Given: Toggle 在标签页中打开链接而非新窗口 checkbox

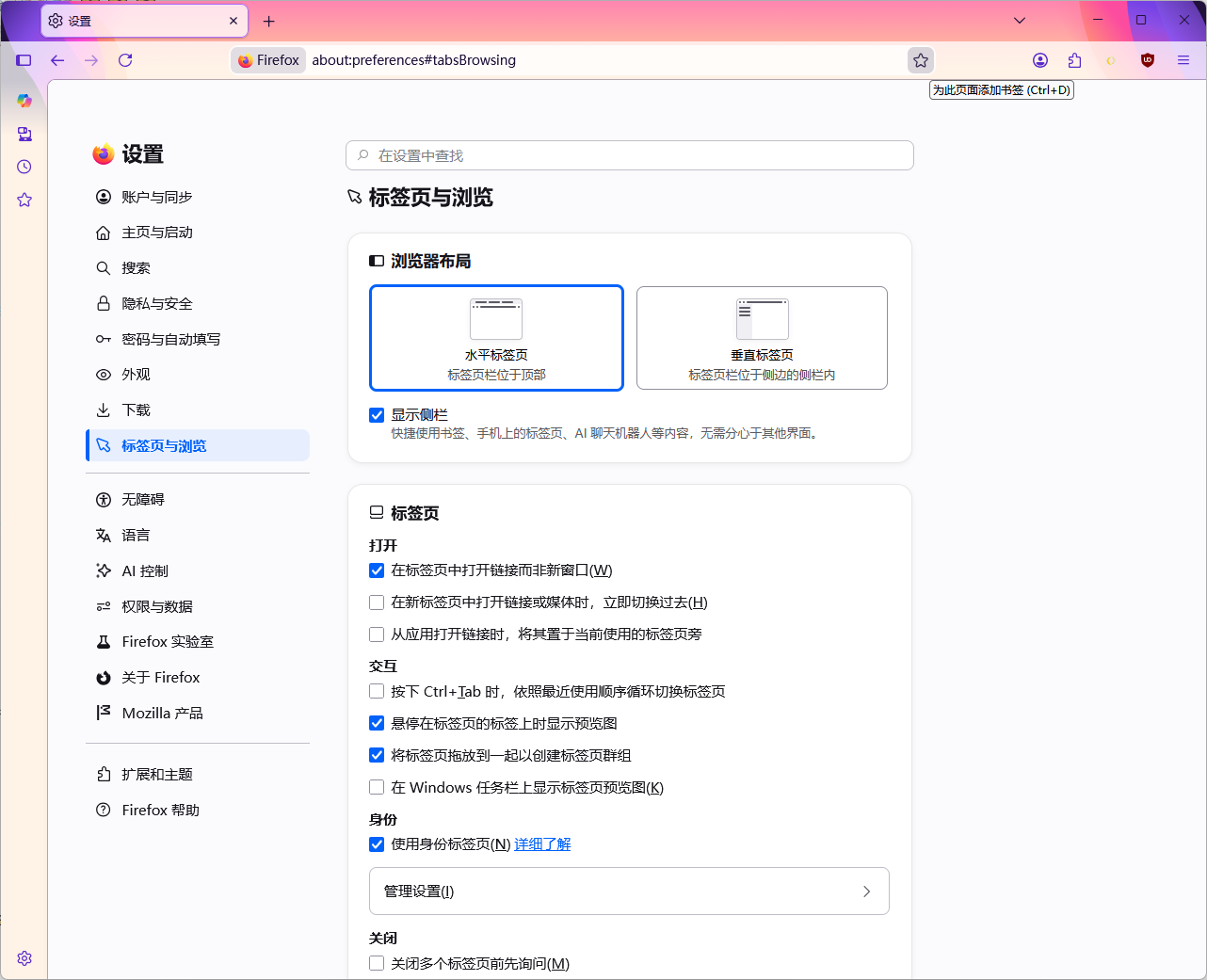Looking at the screenshot, I should (x=377, y=570).
